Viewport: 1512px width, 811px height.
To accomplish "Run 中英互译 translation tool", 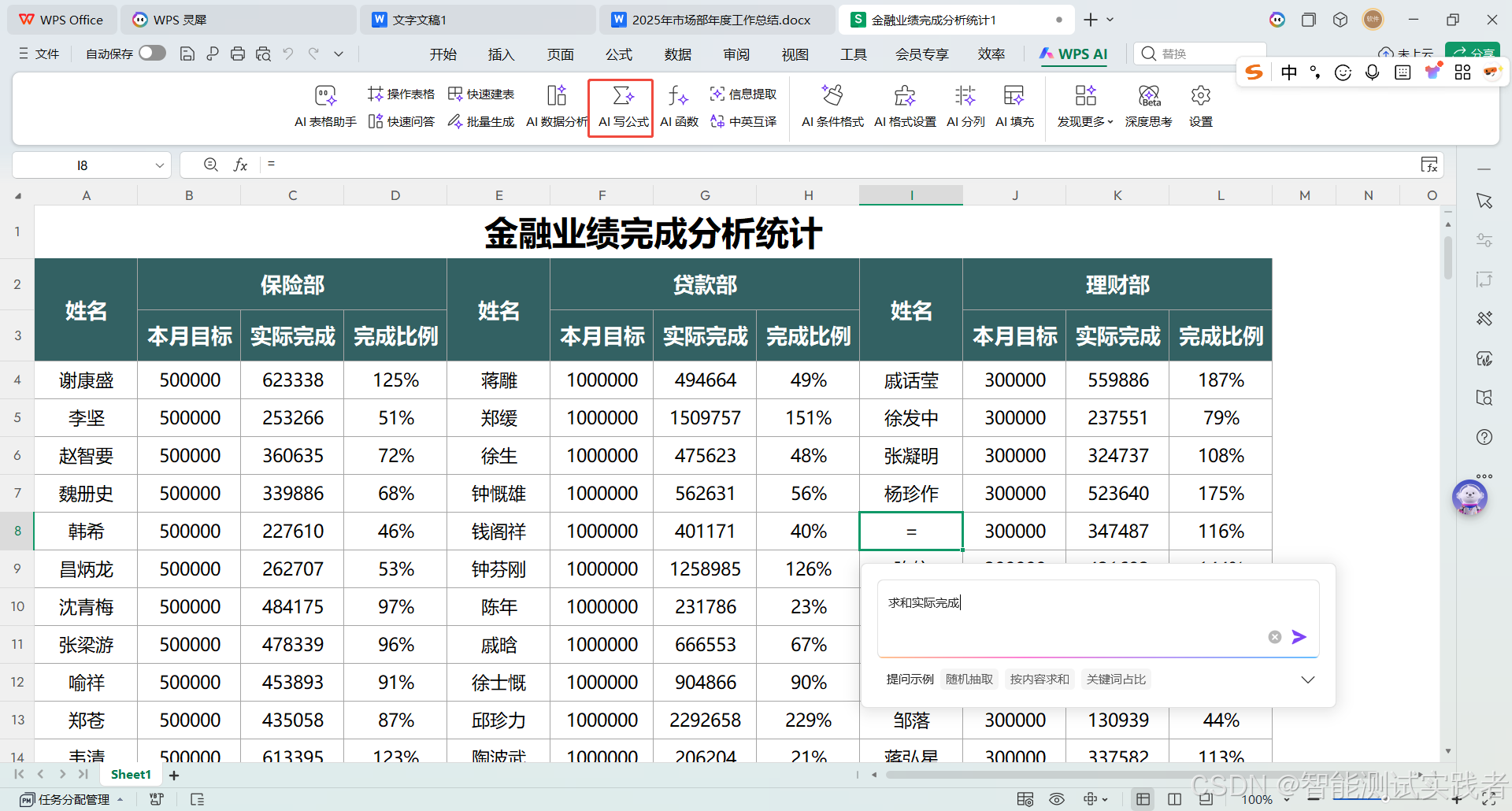I will [743, 122].
